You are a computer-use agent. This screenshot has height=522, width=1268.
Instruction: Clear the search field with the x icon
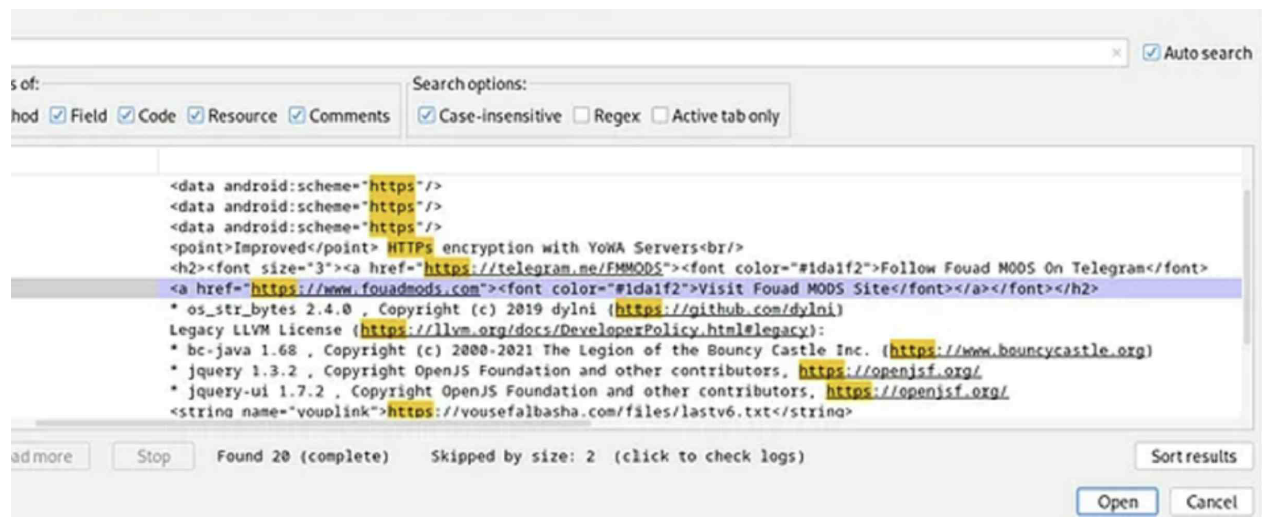pyautogui.click(x=1116, y=54)
